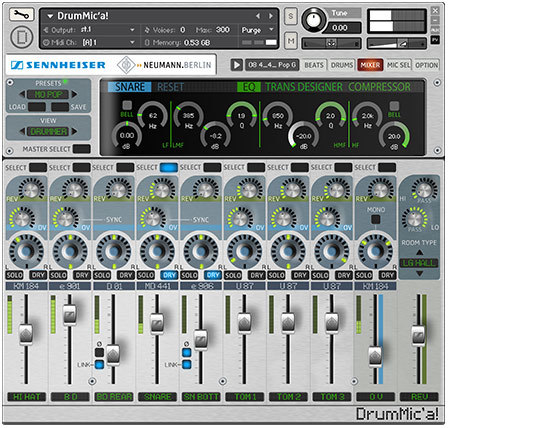Click RESET in the SNARE effects panel
The width and height of the screenshot is (558, 428).
170,87
